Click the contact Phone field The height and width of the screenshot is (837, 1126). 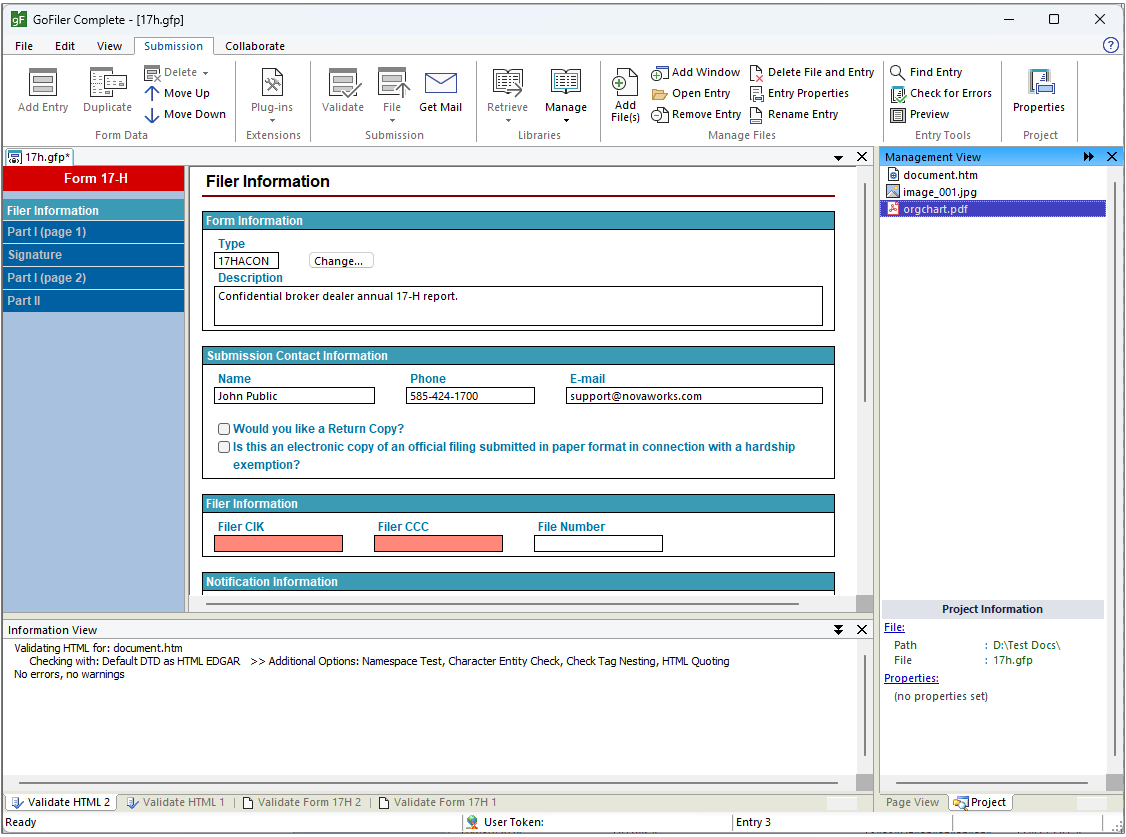pos(470,396)
